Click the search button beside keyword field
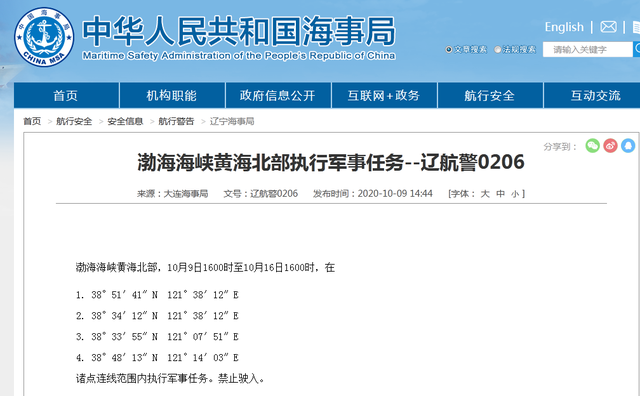640x396 pixels. tap(636, 49)
